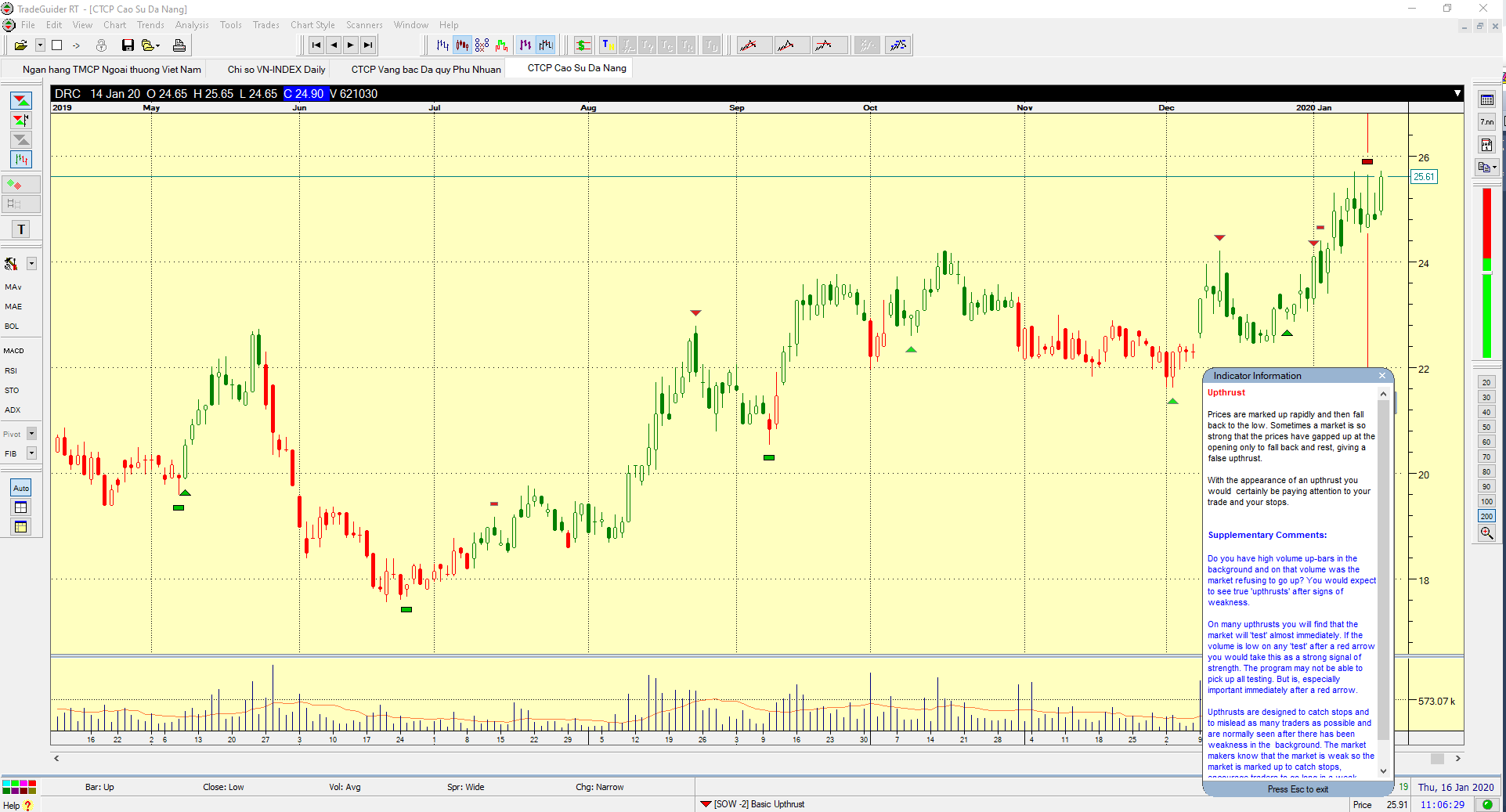Click the Save floppy disk icon
The width and height of the screenshot is (1506, 812).
click(128, 45)
